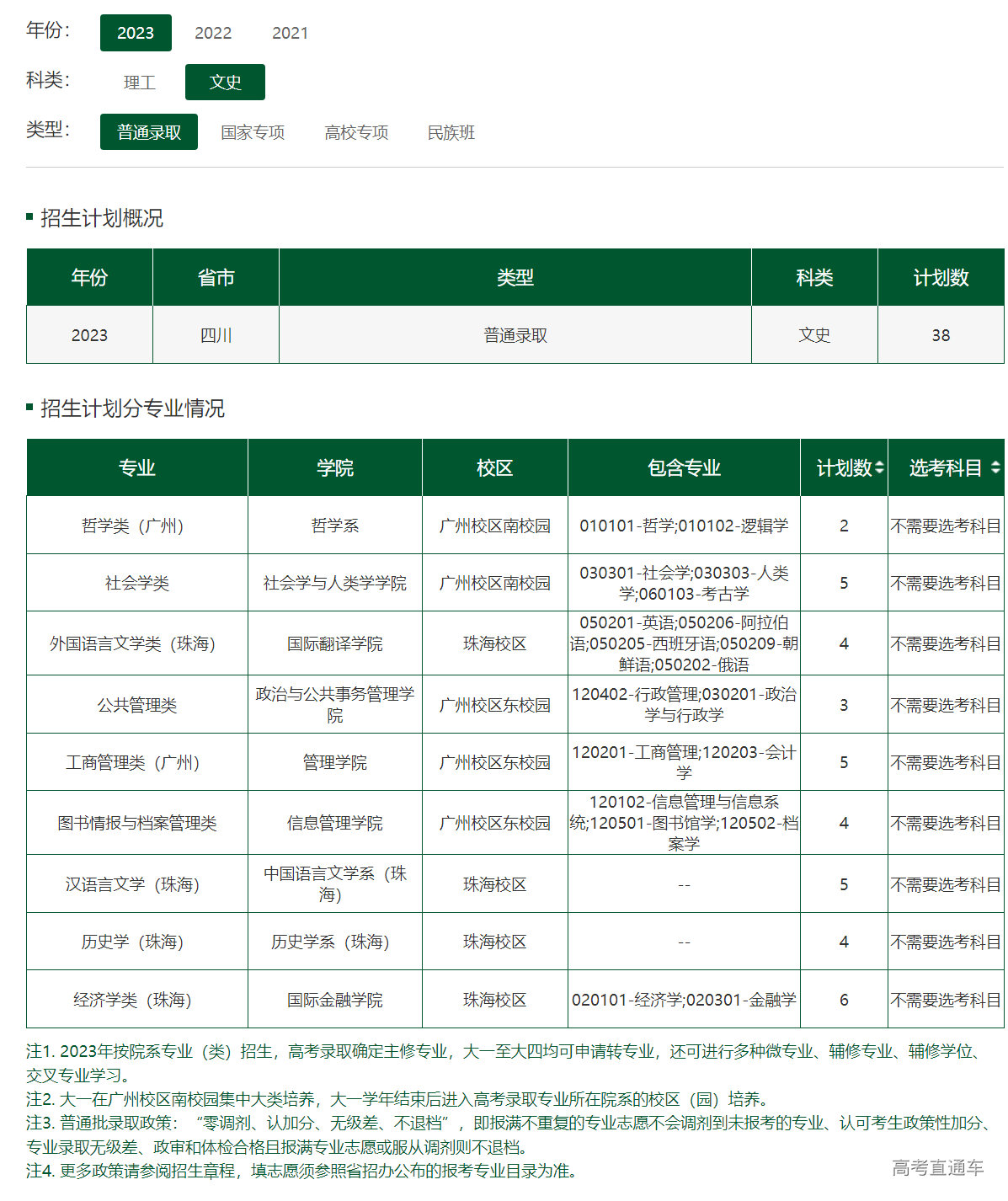Select year 2023 filter
The height and width of the screenshot is (1201, 1008).
tap(136, 33)
